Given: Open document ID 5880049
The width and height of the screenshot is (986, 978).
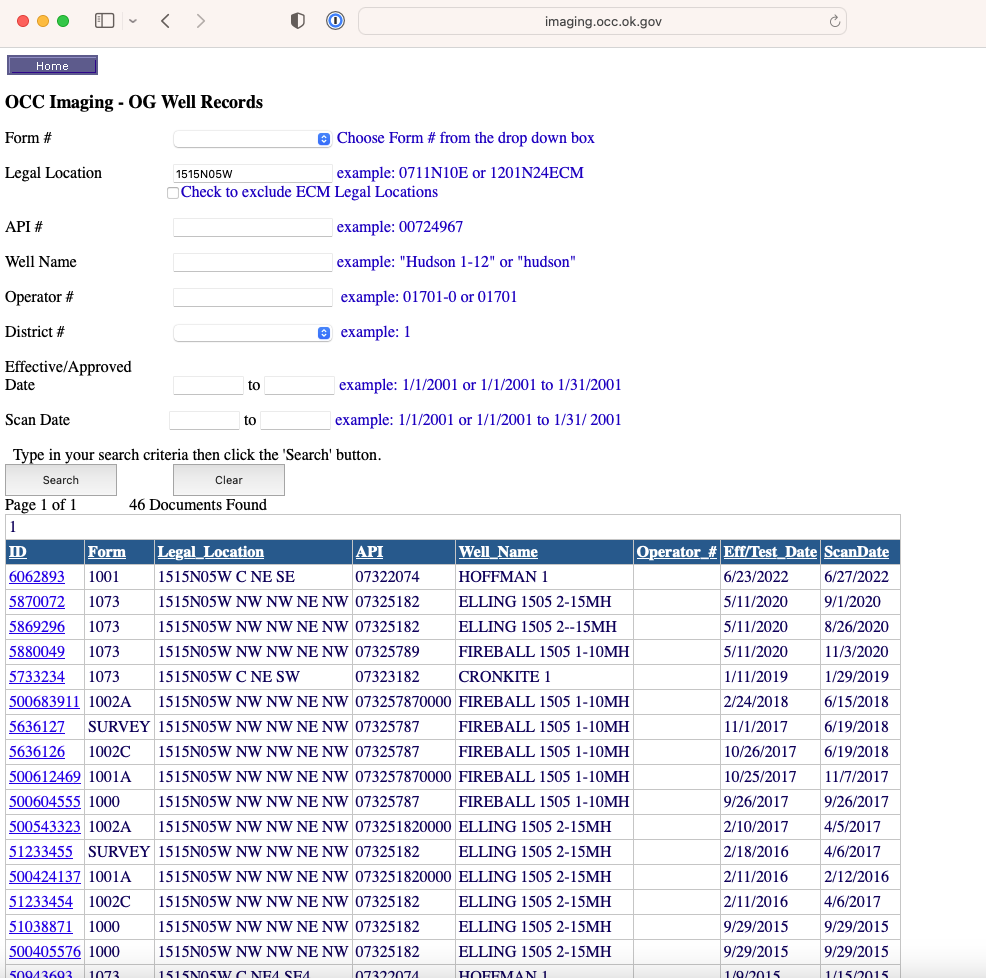Looking at the screenshot, I should (x=37, y=652).
